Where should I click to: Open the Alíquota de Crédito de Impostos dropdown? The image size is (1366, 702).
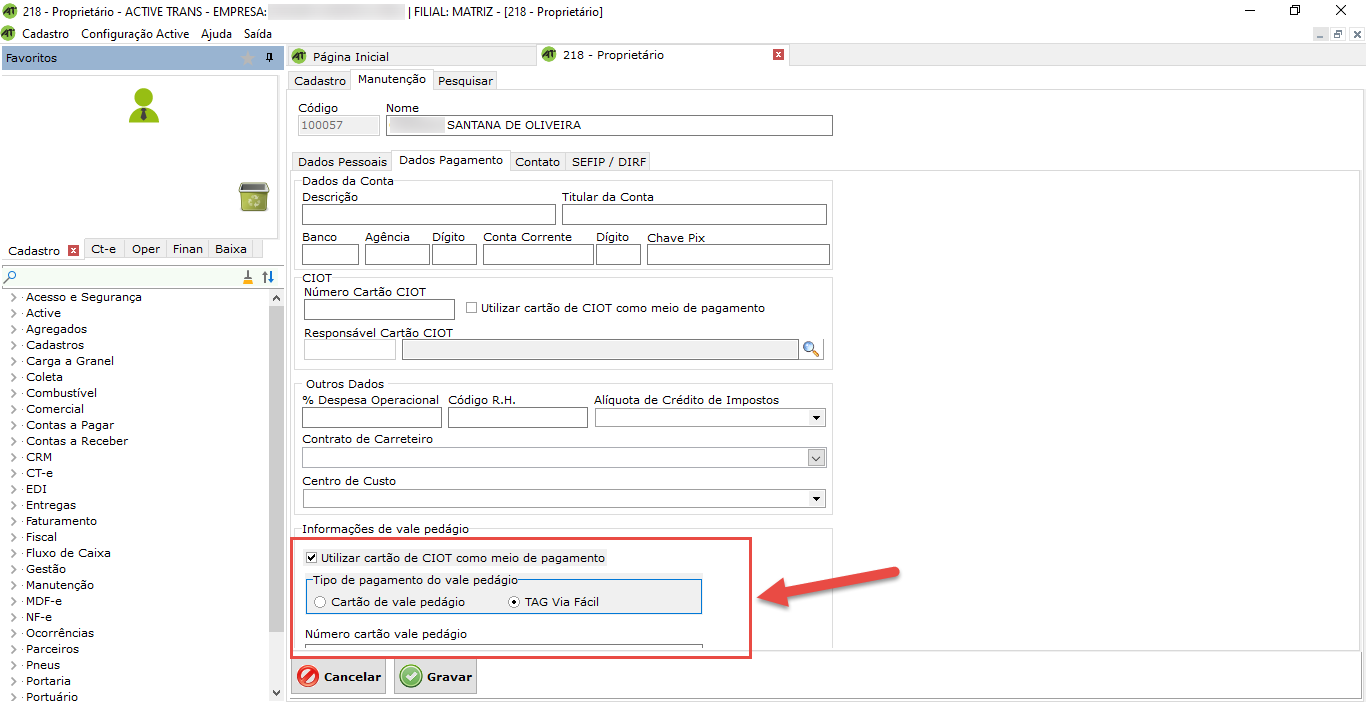tap(817, 418)
